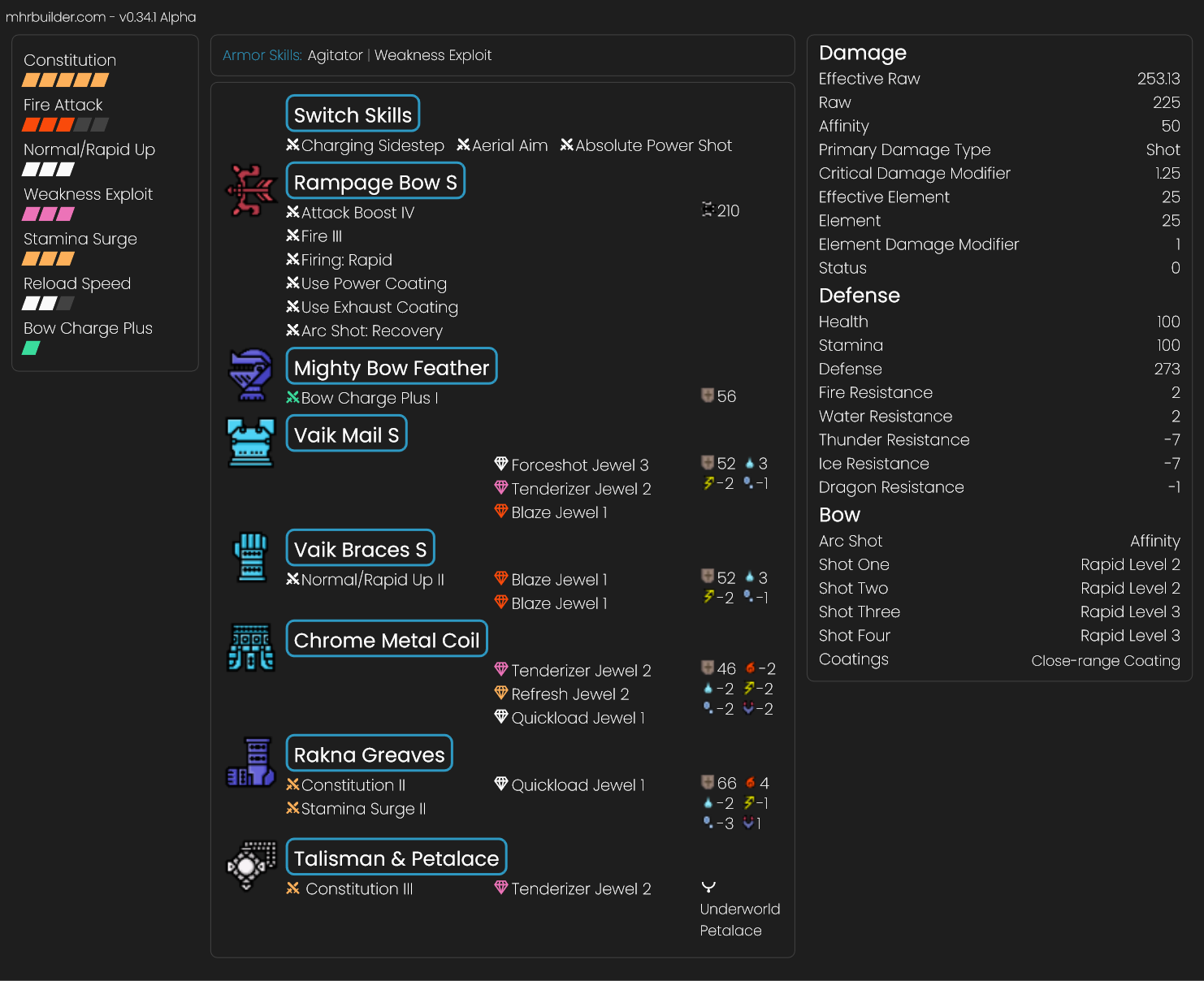Click the Rampage Bow weapon icon
The image size is (1204, 981).
pyautogui.click(x=250, y=191)
